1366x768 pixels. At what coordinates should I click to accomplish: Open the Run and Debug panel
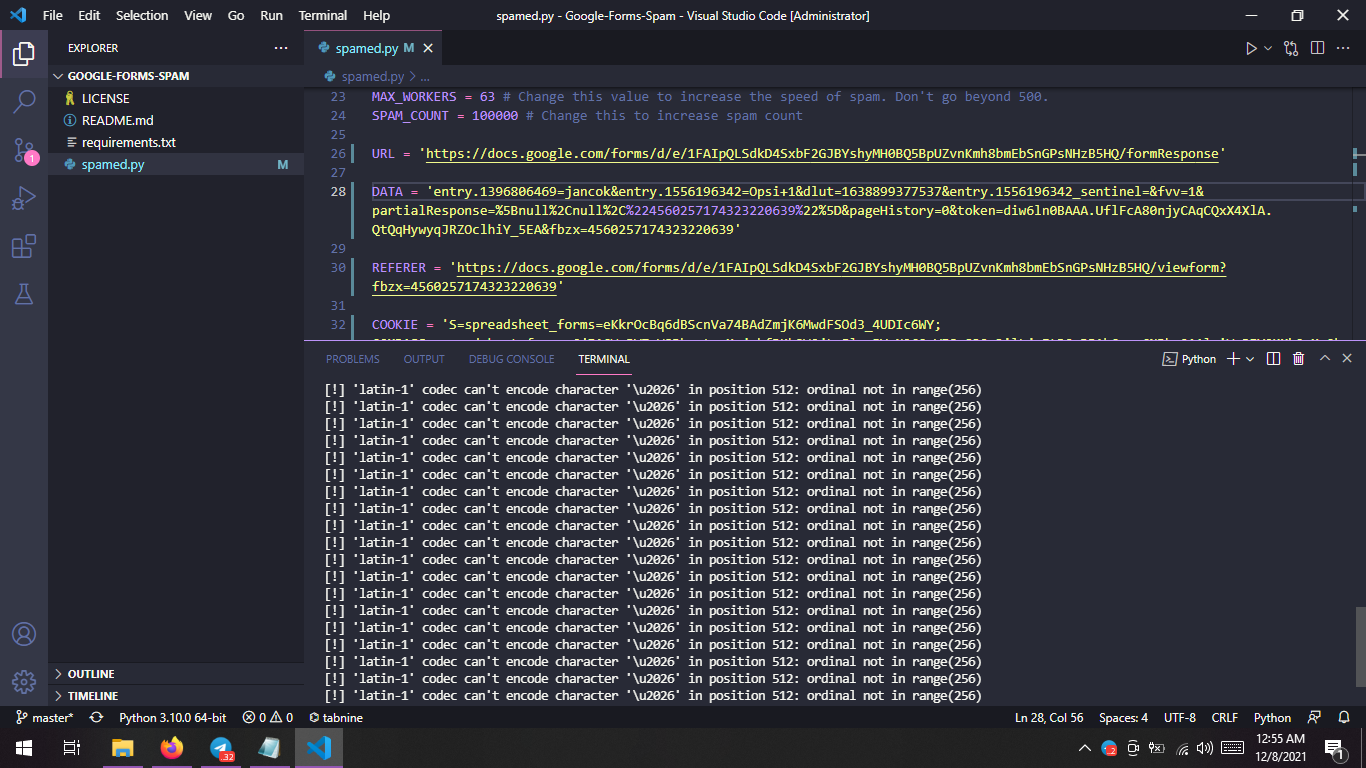[24, 198]
